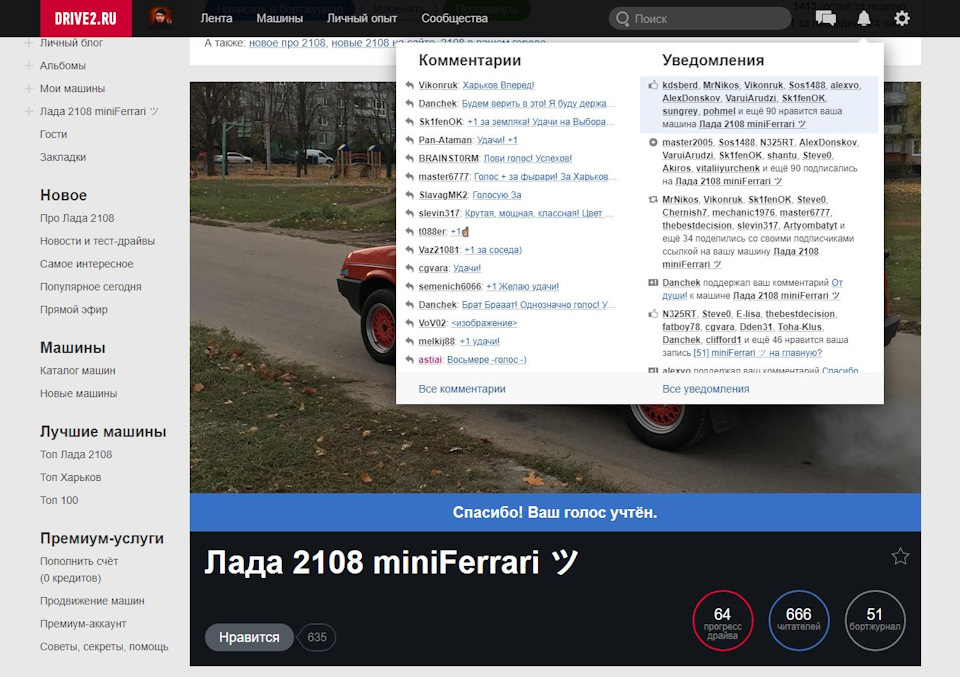Open Лента in top navigation
This screenshot has height=677, width=960.
216,18
